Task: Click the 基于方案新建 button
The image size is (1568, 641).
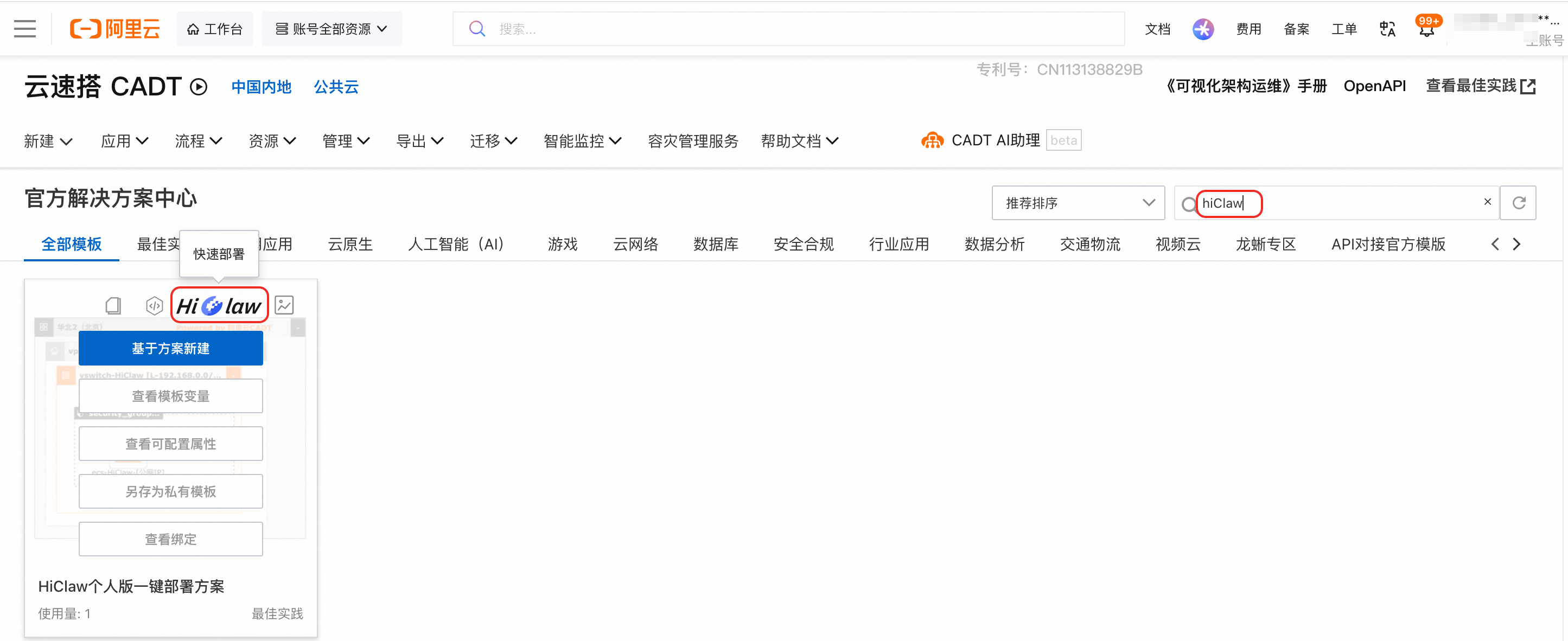Action: (170, 348)
